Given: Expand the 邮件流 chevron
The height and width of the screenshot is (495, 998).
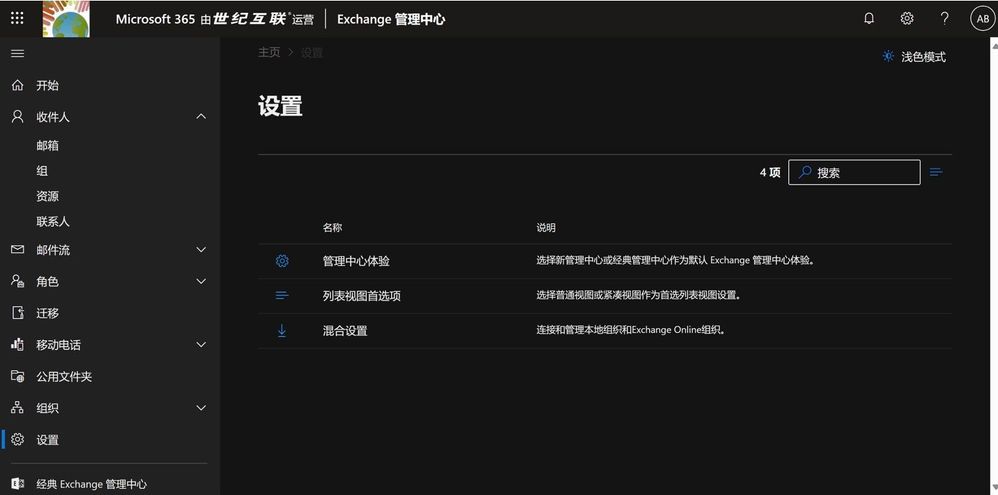Looking at the screenshot, I should (201, 249).
